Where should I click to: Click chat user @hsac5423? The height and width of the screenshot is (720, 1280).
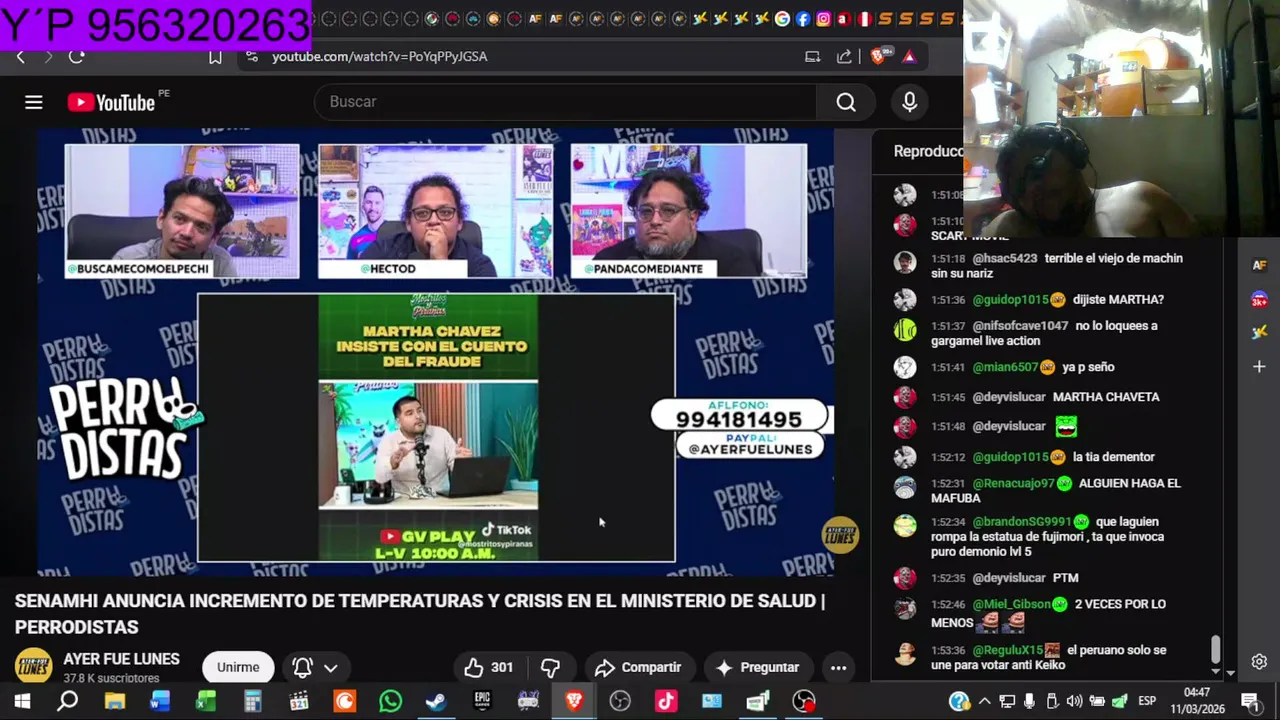(1005, 258)
